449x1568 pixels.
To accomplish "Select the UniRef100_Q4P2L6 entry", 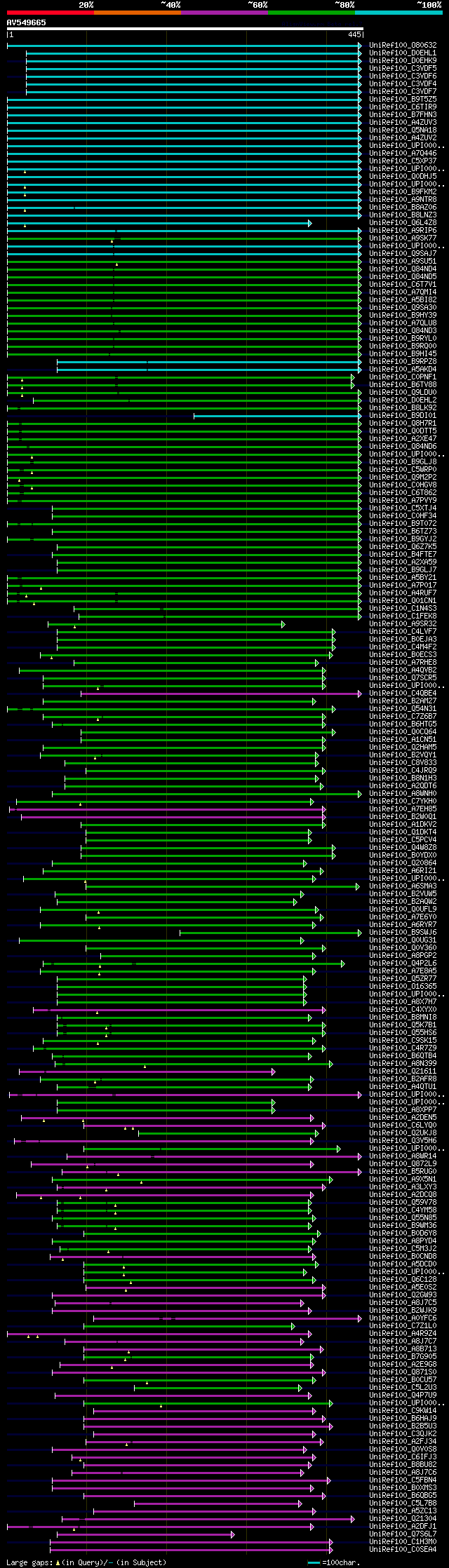I will pyautogui.click(x=403, y=963).
